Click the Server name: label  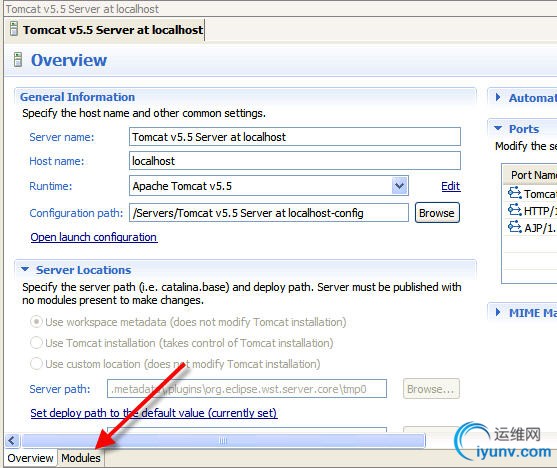pyautogui.click(x=62, y=137)
